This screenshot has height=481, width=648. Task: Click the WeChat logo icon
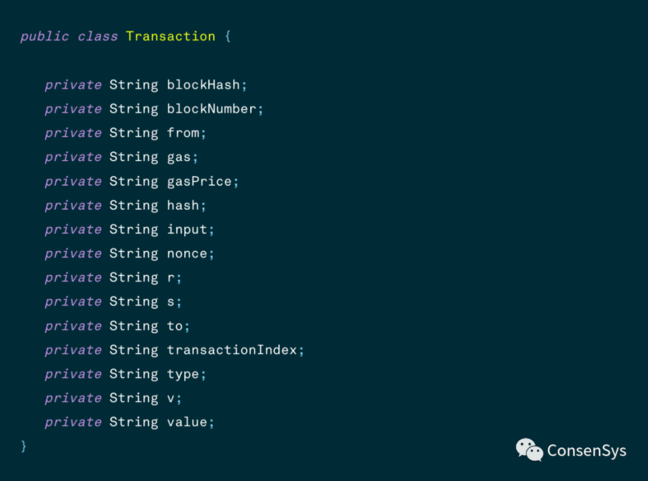[x=529, y=450]
